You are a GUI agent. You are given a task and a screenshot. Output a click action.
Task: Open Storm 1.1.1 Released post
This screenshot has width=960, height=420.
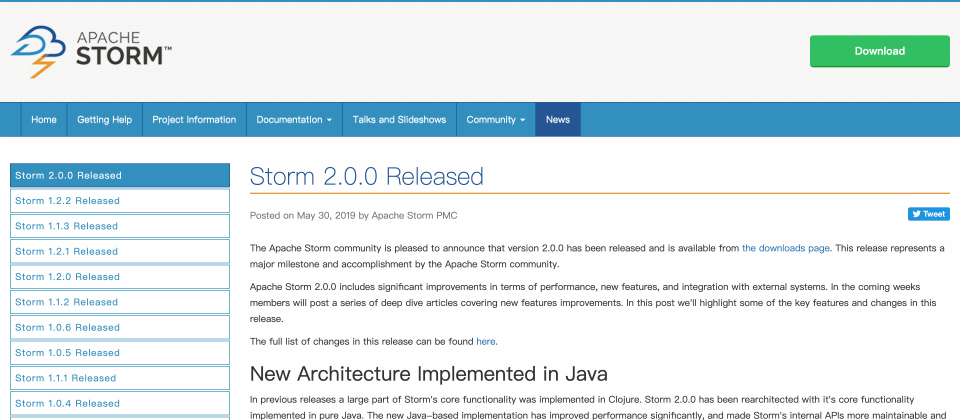pos(120,378)
